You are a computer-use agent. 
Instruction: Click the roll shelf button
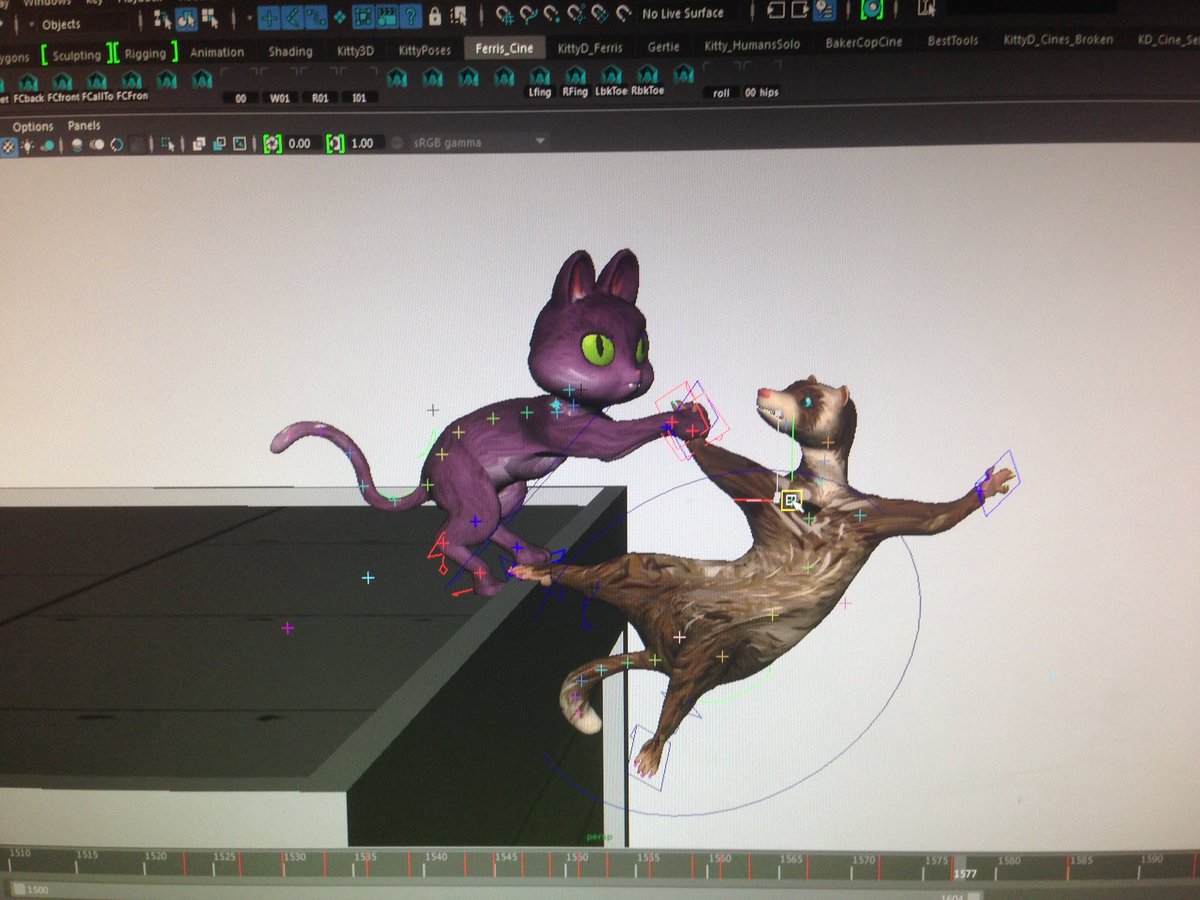pos(722,92)
